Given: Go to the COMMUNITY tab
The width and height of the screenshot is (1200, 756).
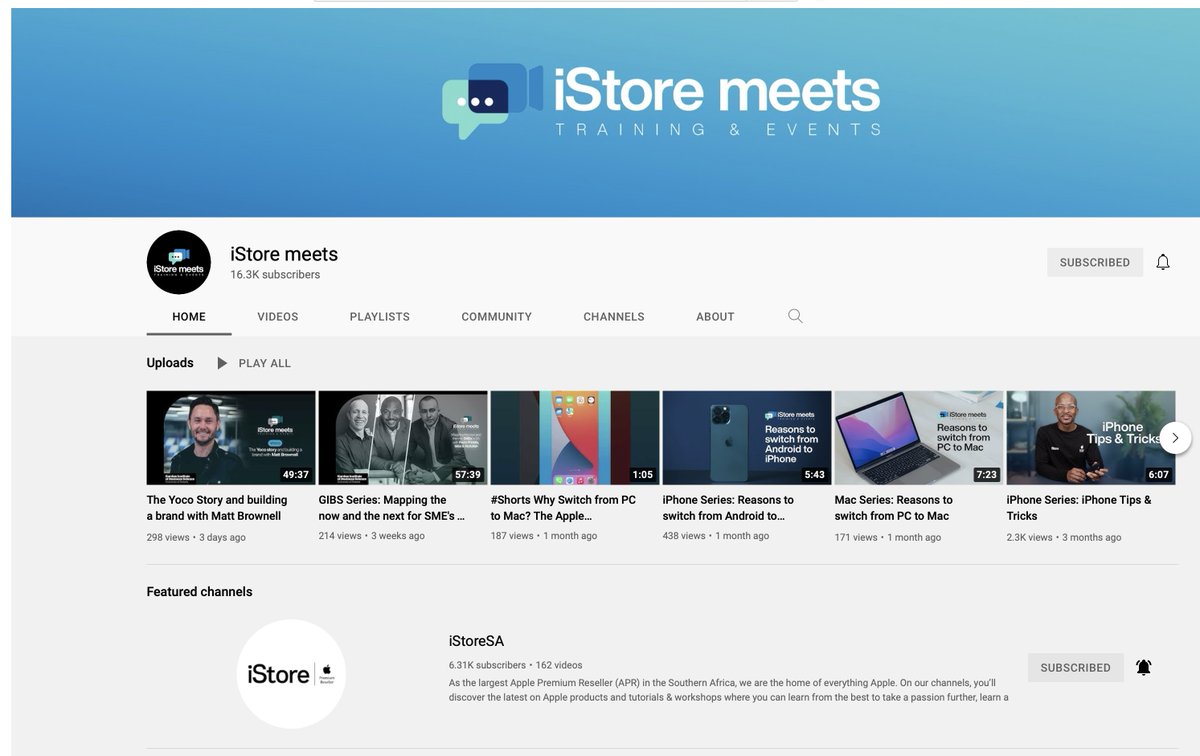Looking at the screenshot, I should tap(496, 316).
